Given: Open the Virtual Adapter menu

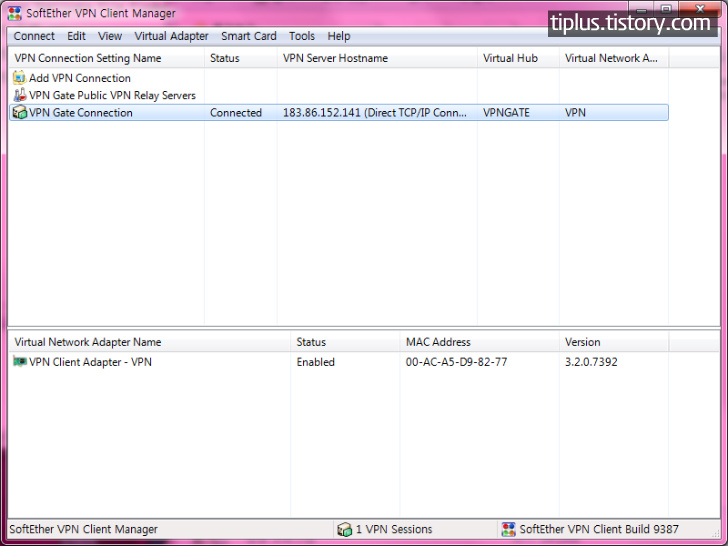Looking at the screenshot, I should point(171,36).
